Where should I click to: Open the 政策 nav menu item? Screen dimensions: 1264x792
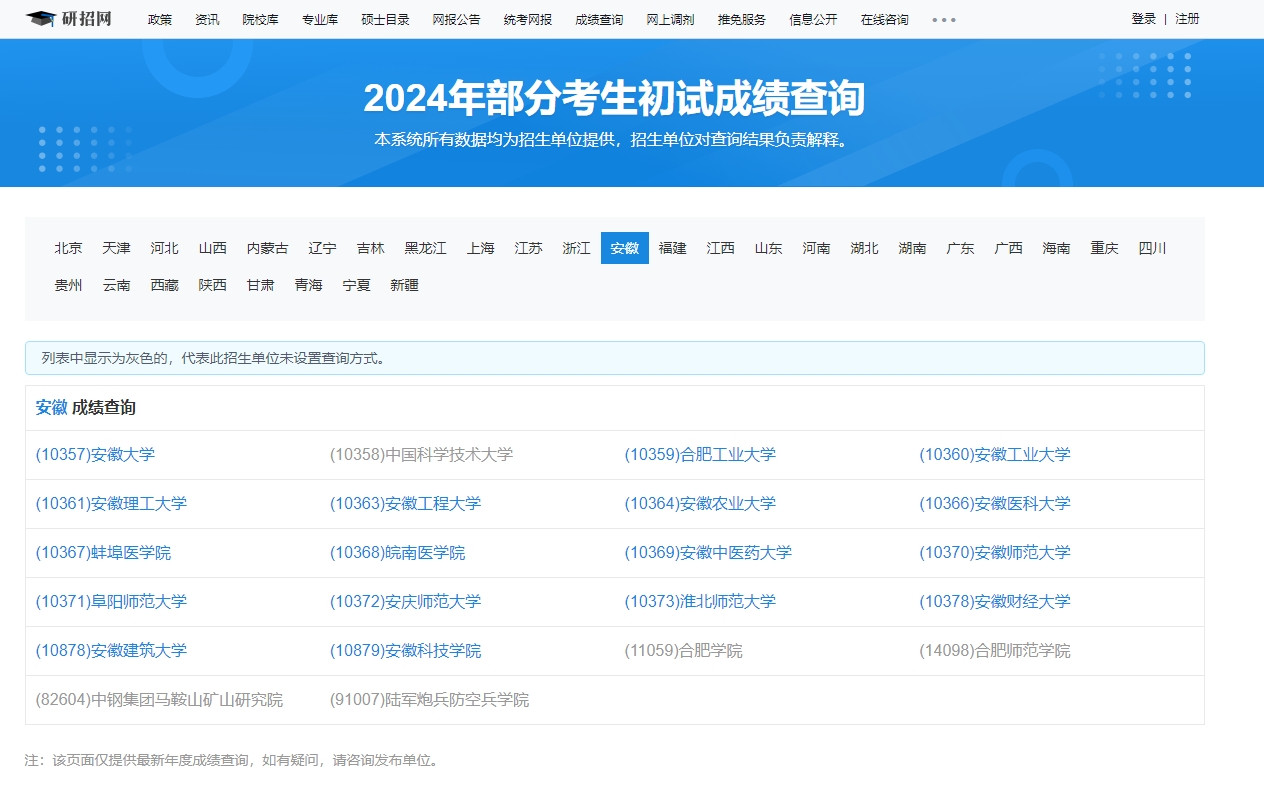(160, 19)
